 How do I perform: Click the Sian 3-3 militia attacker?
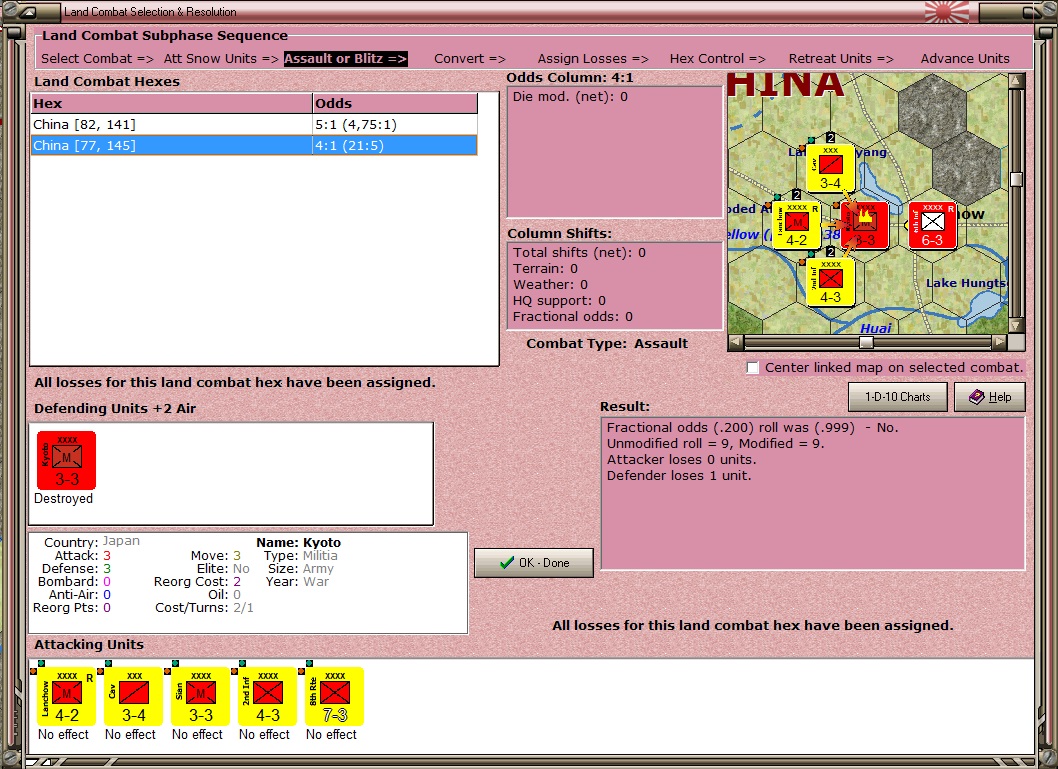point(201,695)
